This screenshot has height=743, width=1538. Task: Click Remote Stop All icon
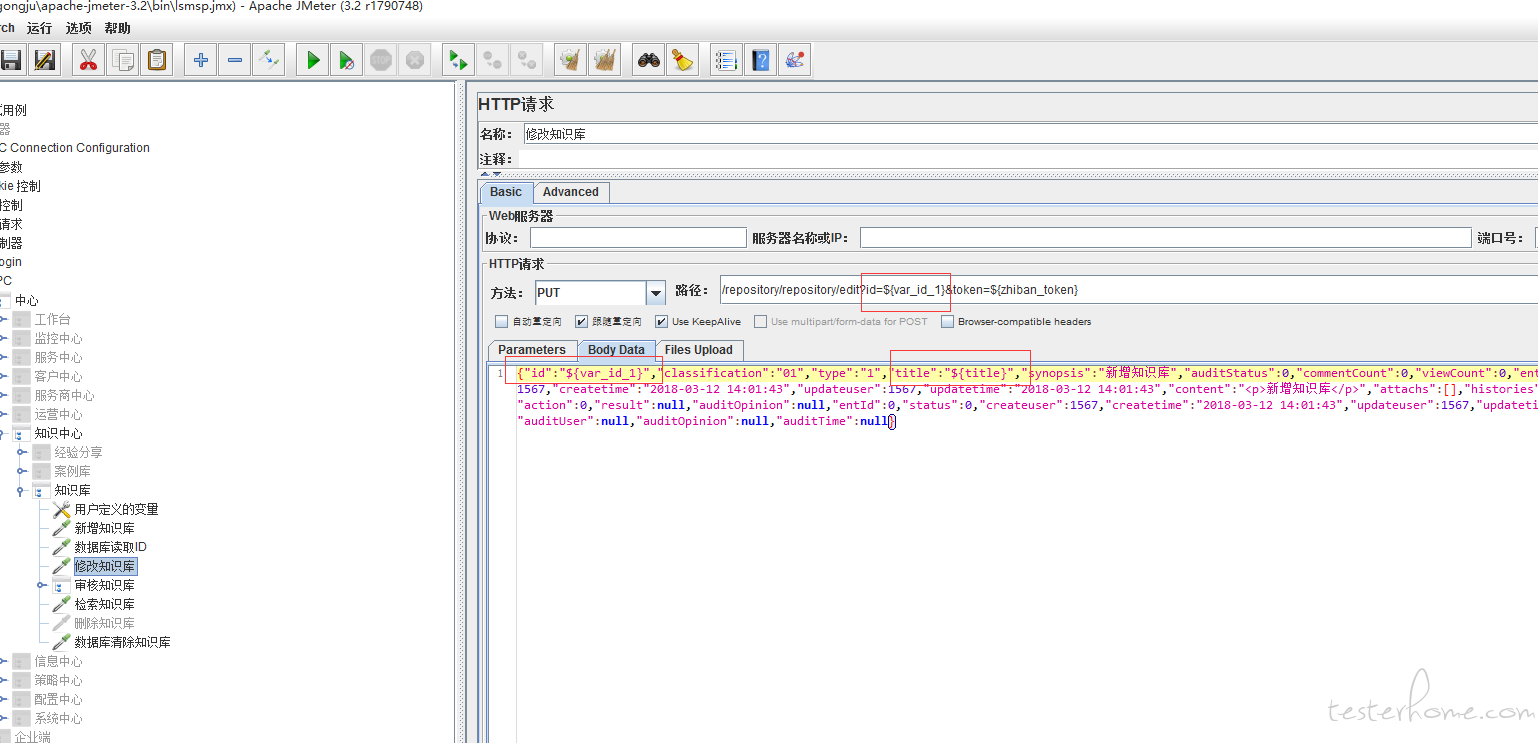click(493, 60)
